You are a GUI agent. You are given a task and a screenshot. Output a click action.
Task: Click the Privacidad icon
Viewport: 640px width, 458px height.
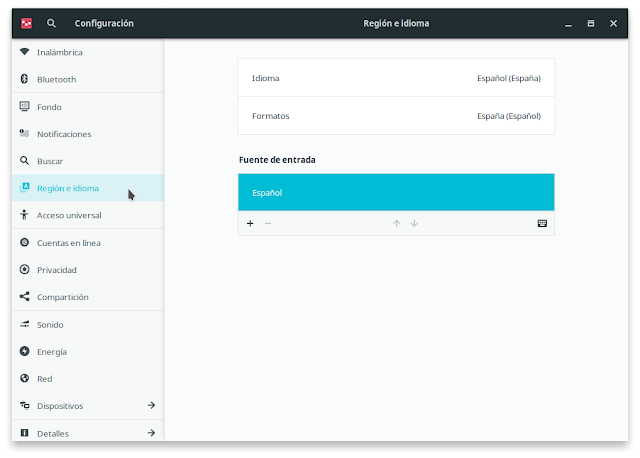24,269
